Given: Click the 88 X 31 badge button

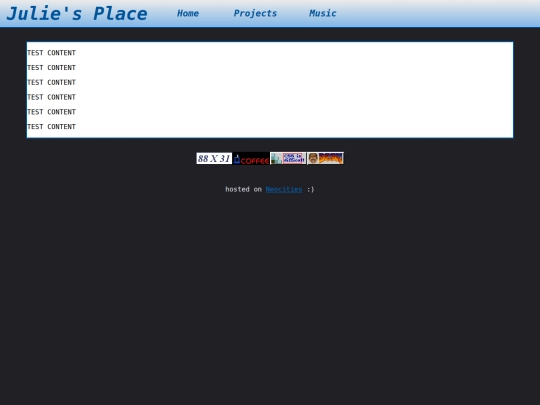Looking at the screenshot, I should (x=214, y=158).
